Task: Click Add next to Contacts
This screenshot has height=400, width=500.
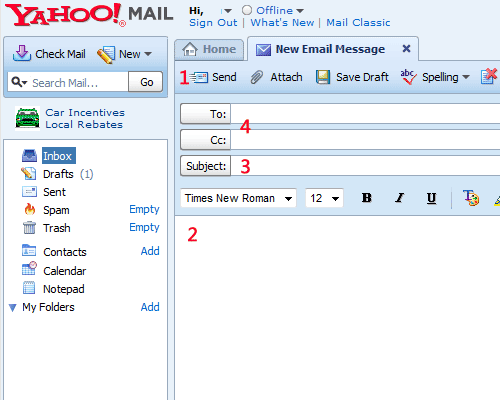Action: click(x=150, y=251)
